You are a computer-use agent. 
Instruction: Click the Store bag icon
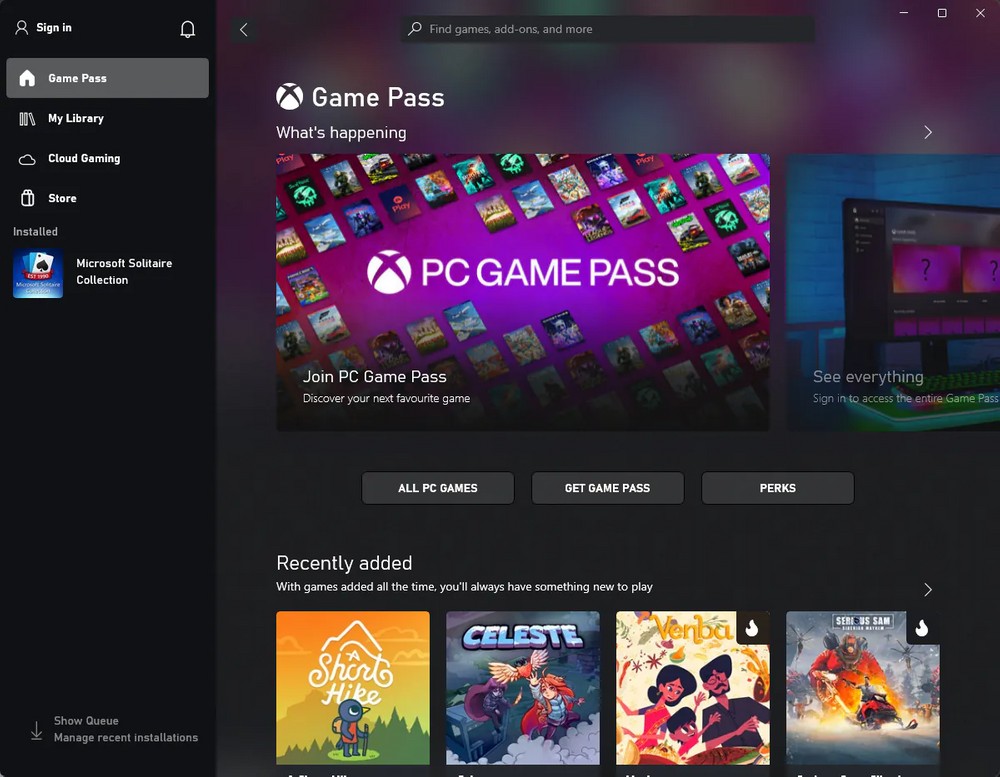pyautogui.click(x=27, y=198)
